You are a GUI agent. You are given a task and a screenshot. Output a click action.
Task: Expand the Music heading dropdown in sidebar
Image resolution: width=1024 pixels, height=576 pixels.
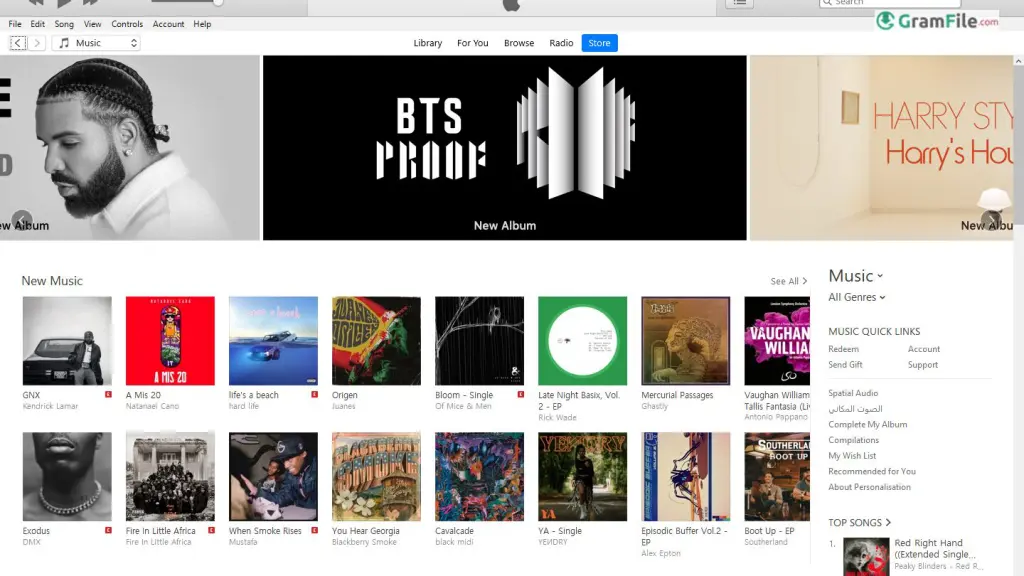(856, 276)
